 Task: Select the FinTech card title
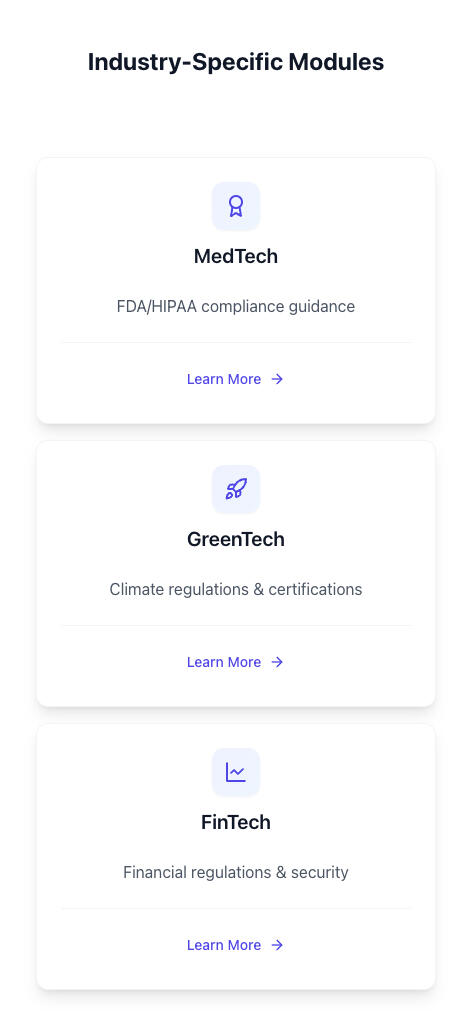click(236, 822)
